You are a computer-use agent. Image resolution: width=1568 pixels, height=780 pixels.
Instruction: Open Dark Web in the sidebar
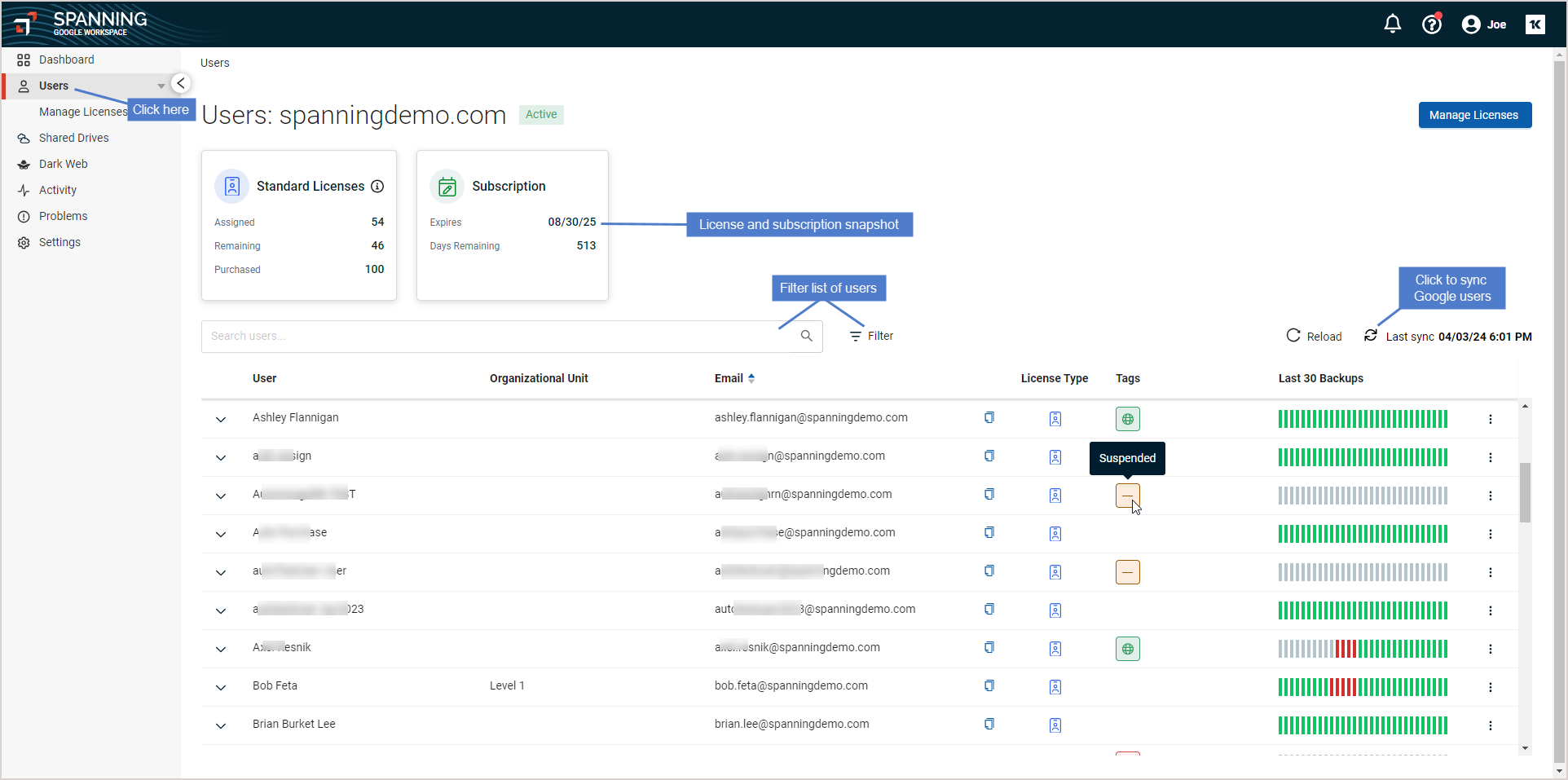tap(63, 164)
